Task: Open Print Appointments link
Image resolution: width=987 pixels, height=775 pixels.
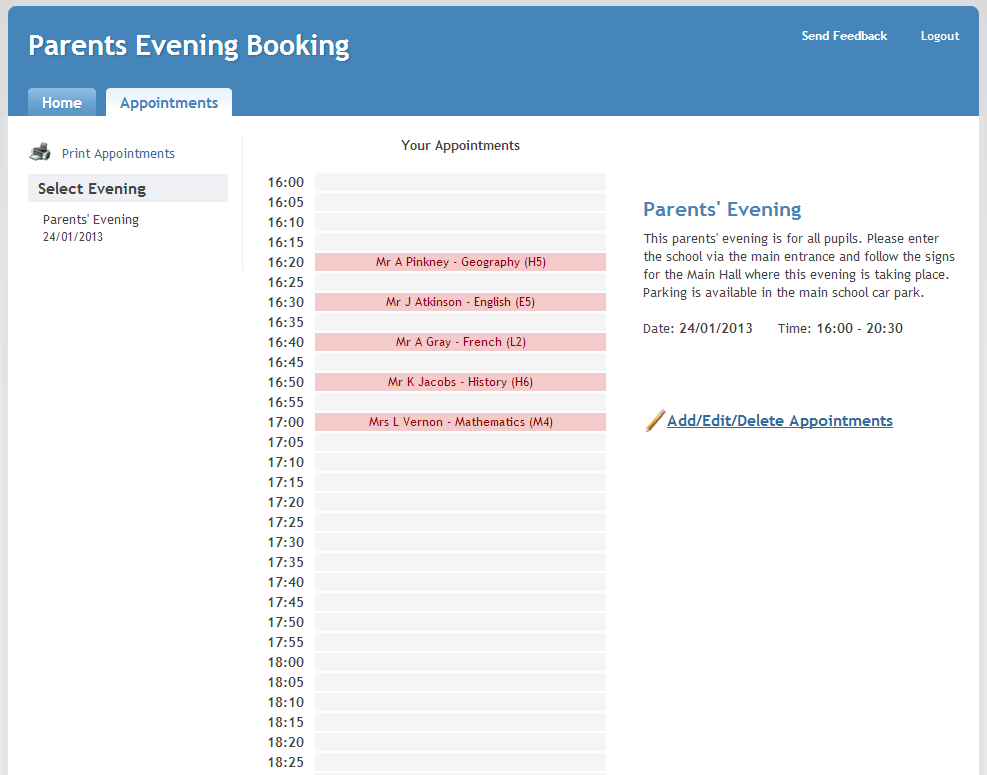Action: point(118,154)
